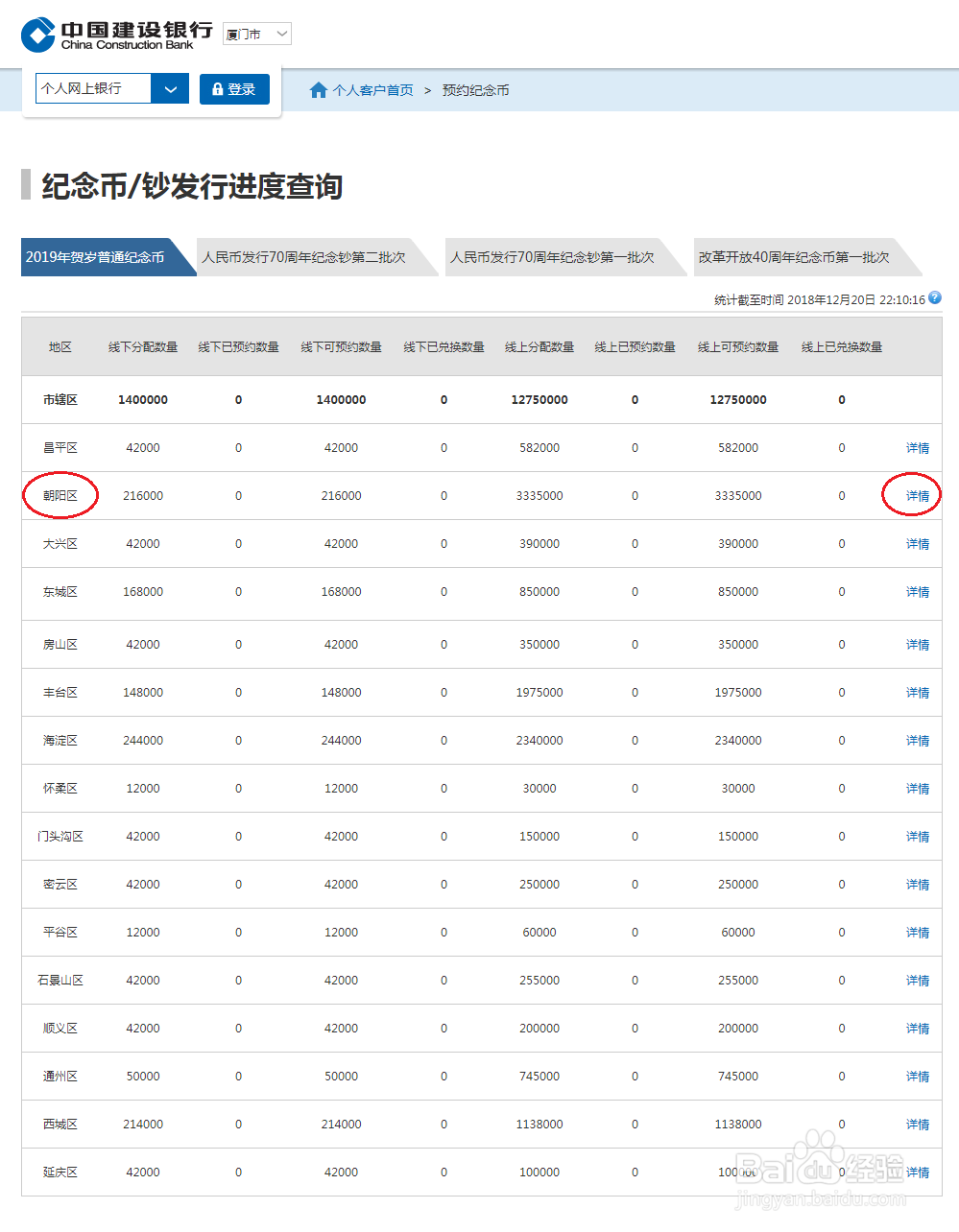Click the 登录 login button
The height and width of the screenshot is (1232, 959).
point(234,89)
